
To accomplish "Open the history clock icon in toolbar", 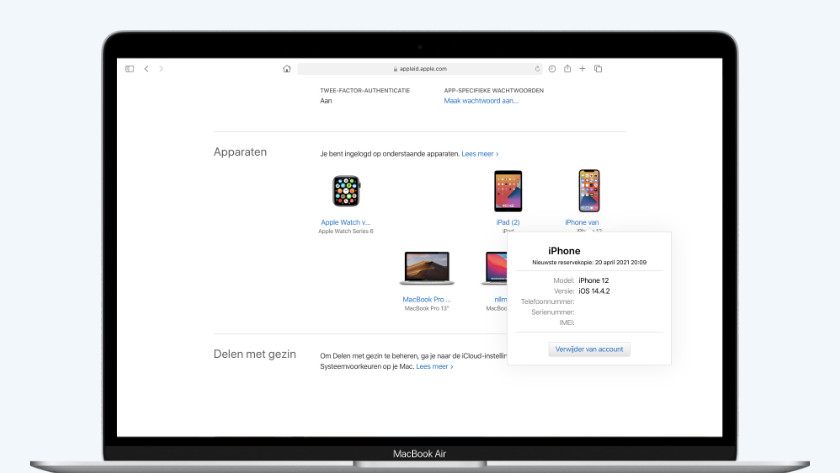I will tap(552, 69).
